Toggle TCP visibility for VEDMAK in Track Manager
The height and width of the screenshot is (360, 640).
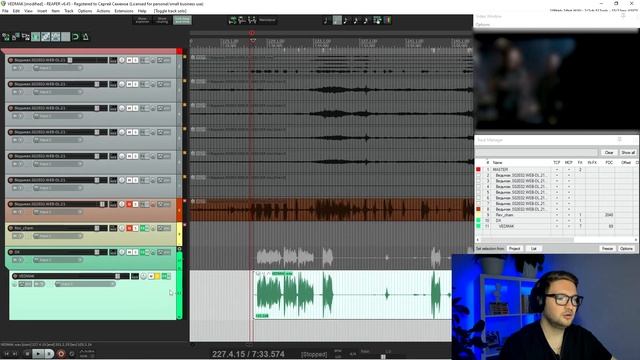pos(557,226)
